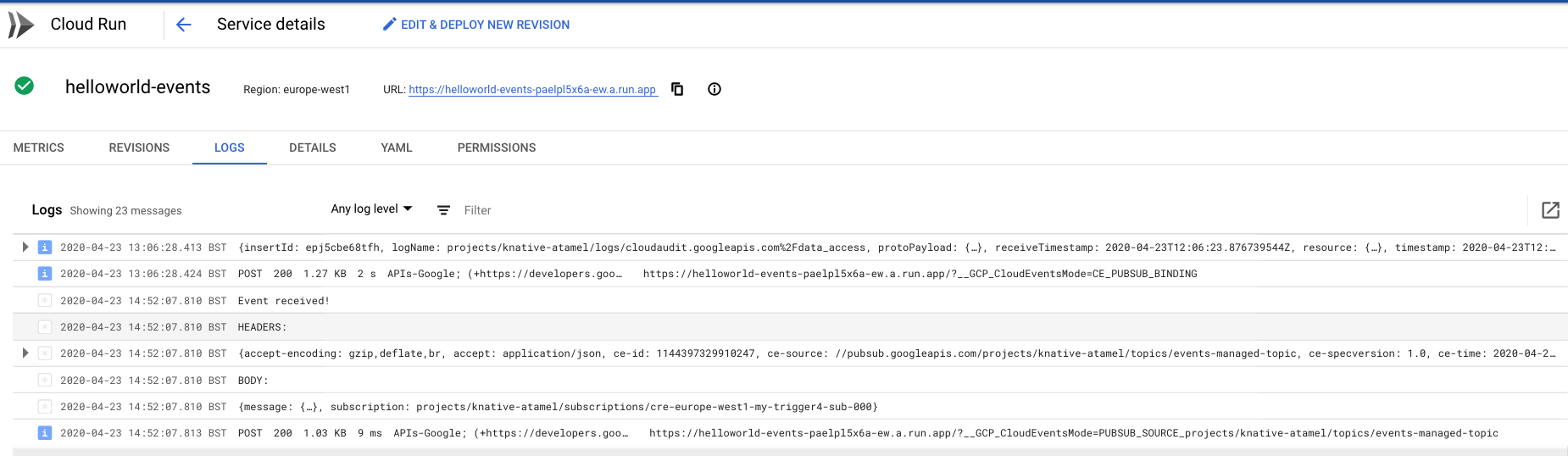Switch to the Metrics tab

(x=39, y=147)
